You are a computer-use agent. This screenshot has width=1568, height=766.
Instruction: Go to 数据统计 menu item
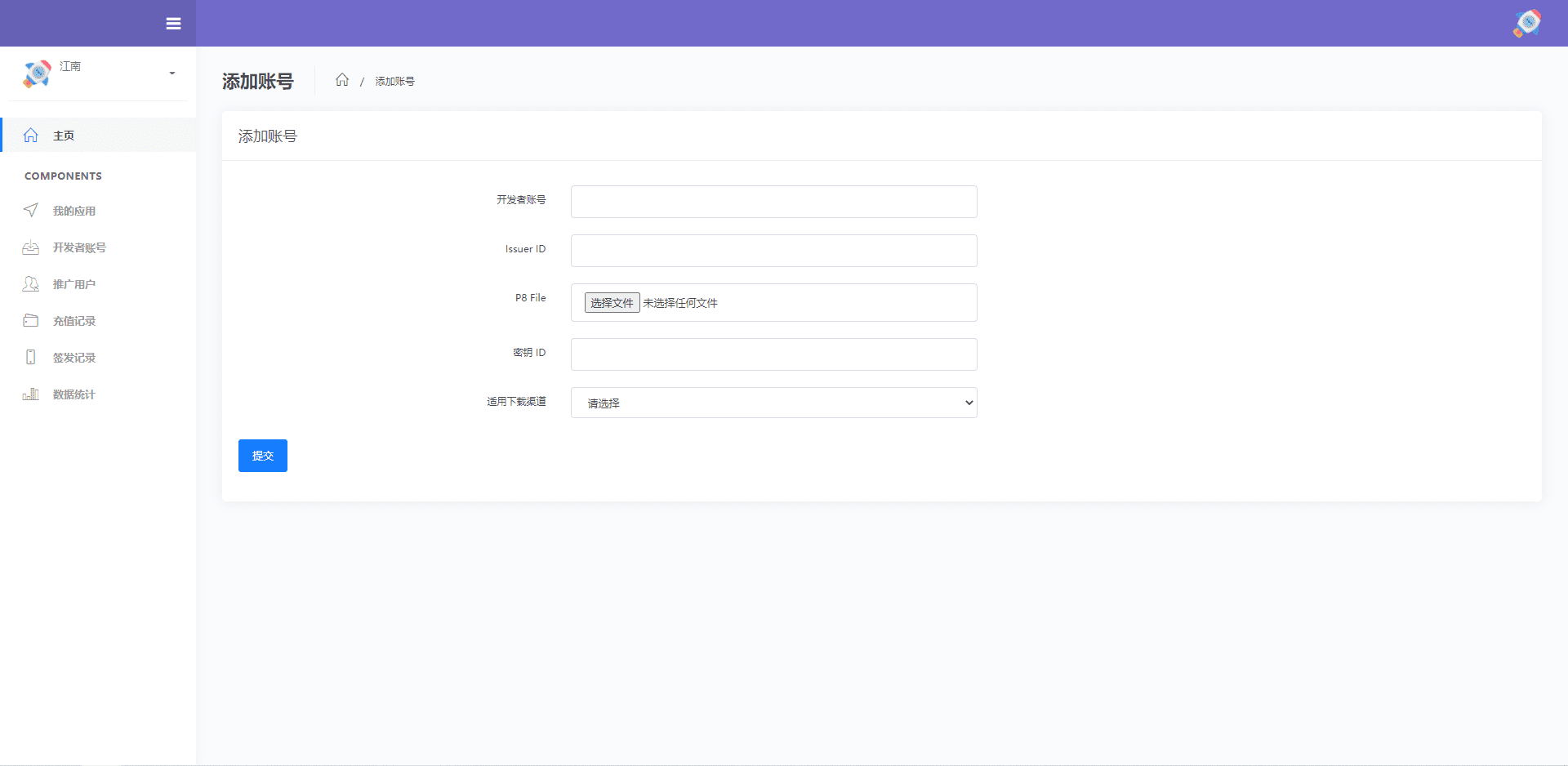click(x=74, y=394)
